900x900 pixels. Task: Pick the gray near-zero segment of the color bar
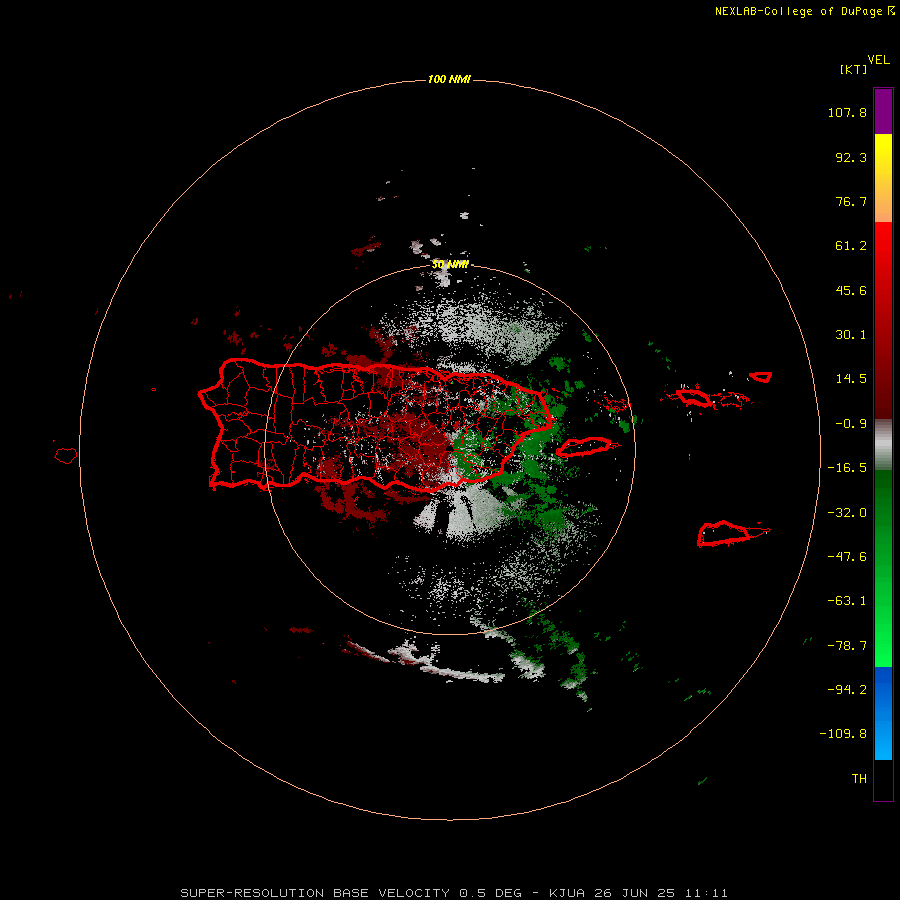coord(883,445)
